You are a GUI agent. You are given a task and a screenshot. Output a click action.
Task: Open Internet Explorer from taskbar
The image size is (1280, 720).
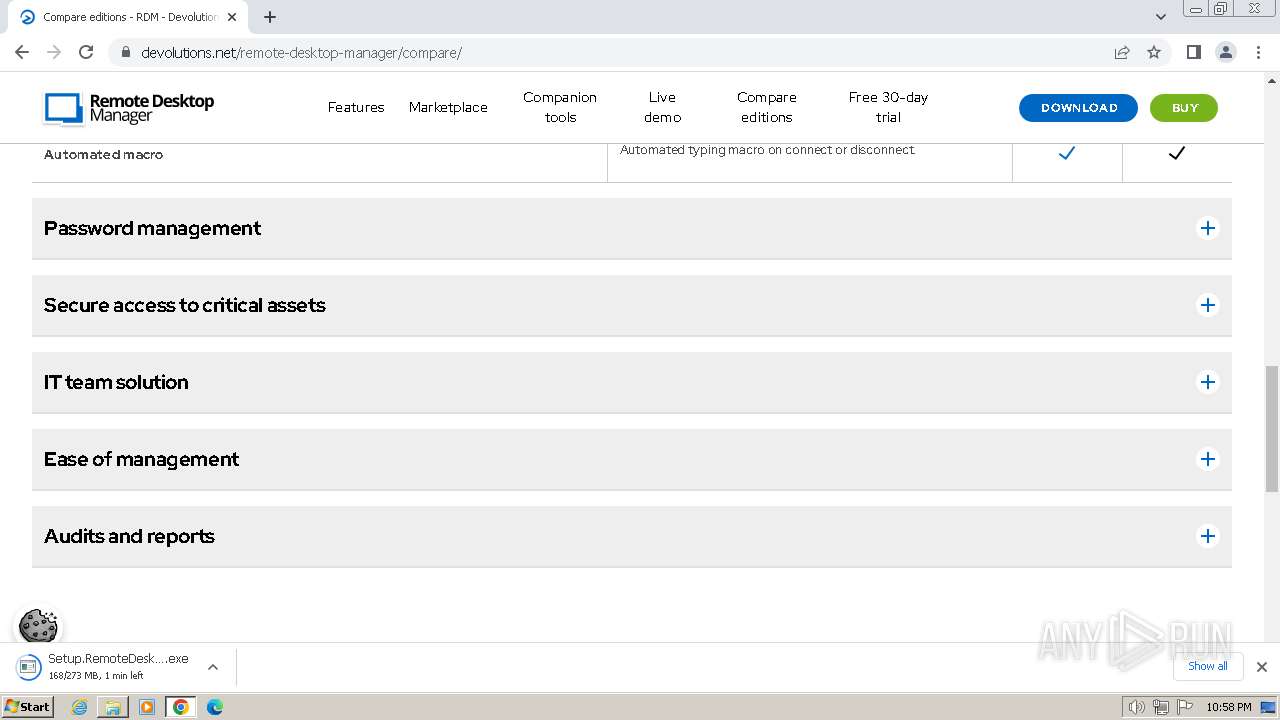[80, 707]
